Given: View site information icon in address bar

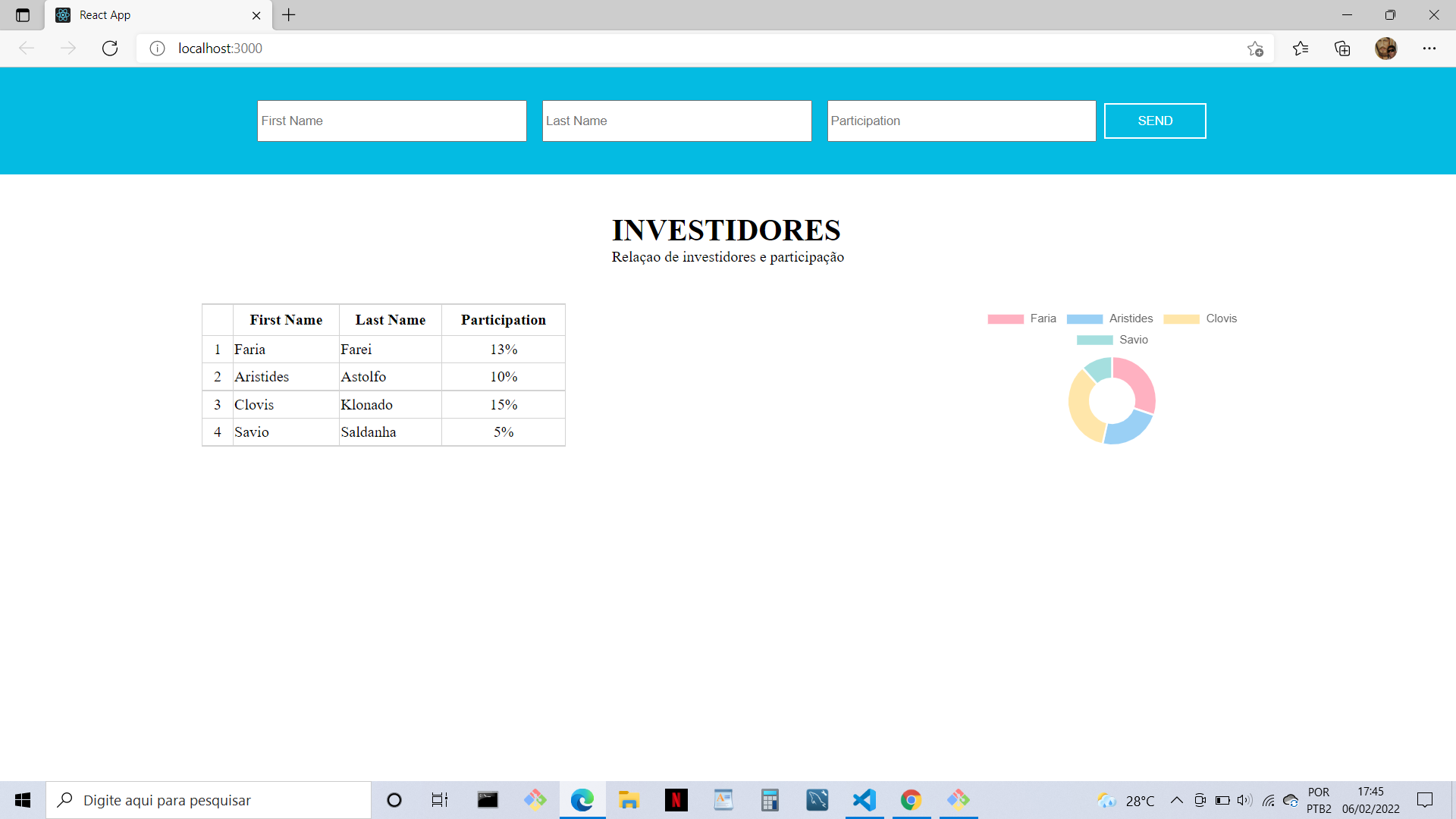Looking at the screenshot, I should 157,49.
